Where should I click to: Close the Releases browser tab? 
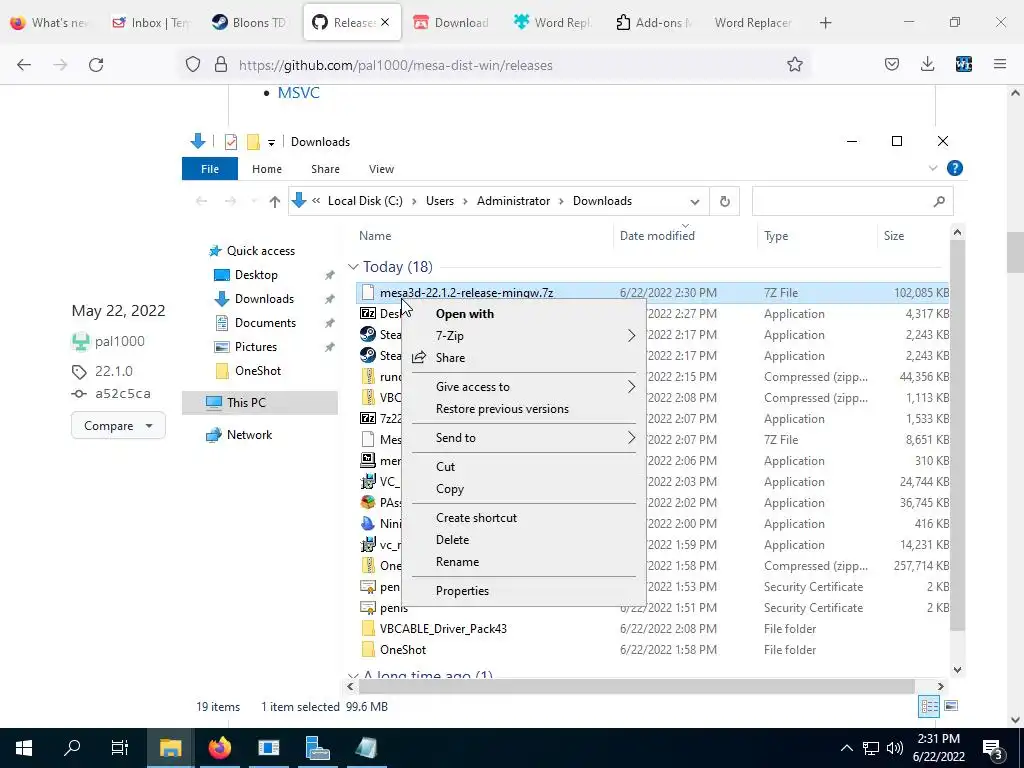[385, 22]
